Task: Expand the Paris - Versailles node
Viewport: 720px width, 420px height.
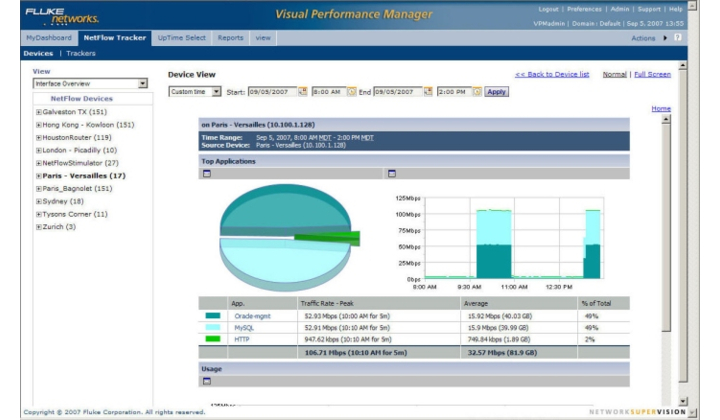Action: pos(39,176)
